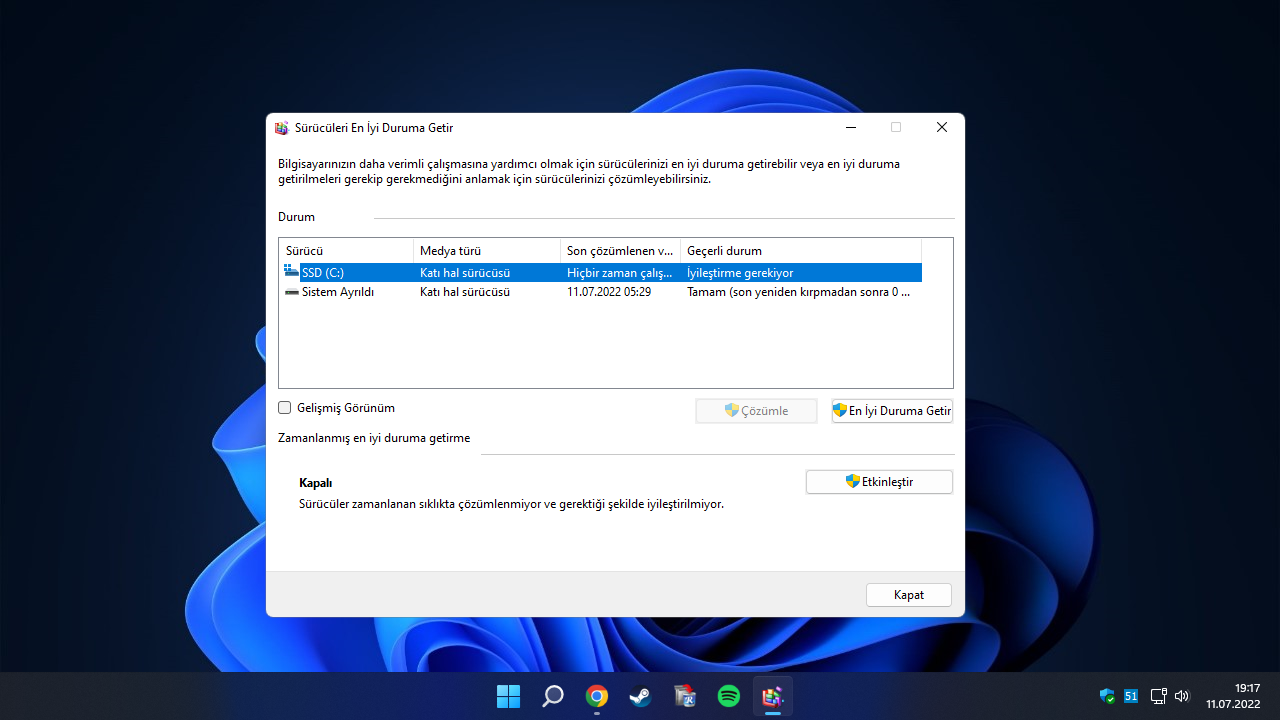Click the SSD (C:) drive icon

tap(291, 272)
